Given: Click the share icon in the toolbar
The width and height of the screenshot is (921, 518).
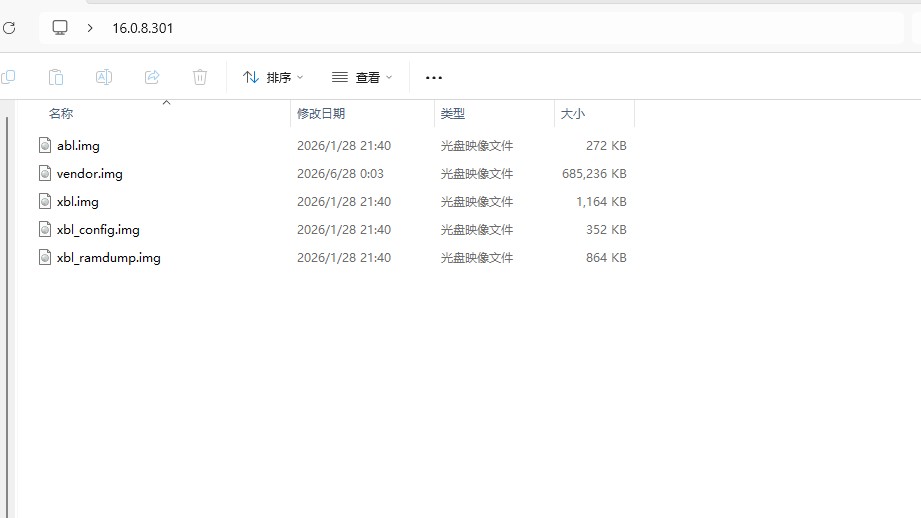Looking at the screenshot, I should pos(152,77).
